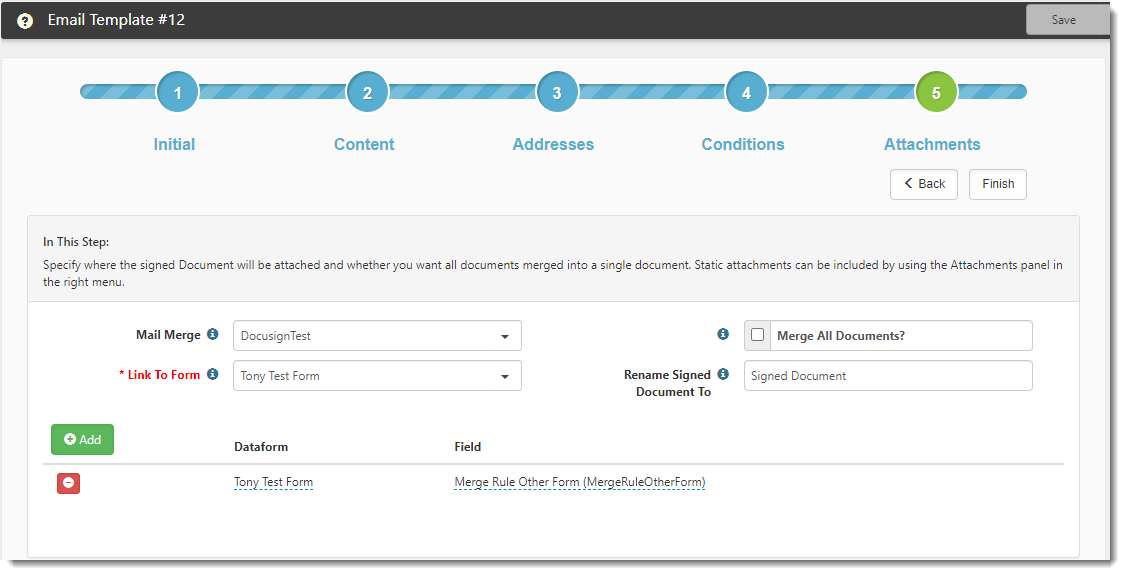
Task: Remove the Tony Test Form row
Action: tap(69, 483)
